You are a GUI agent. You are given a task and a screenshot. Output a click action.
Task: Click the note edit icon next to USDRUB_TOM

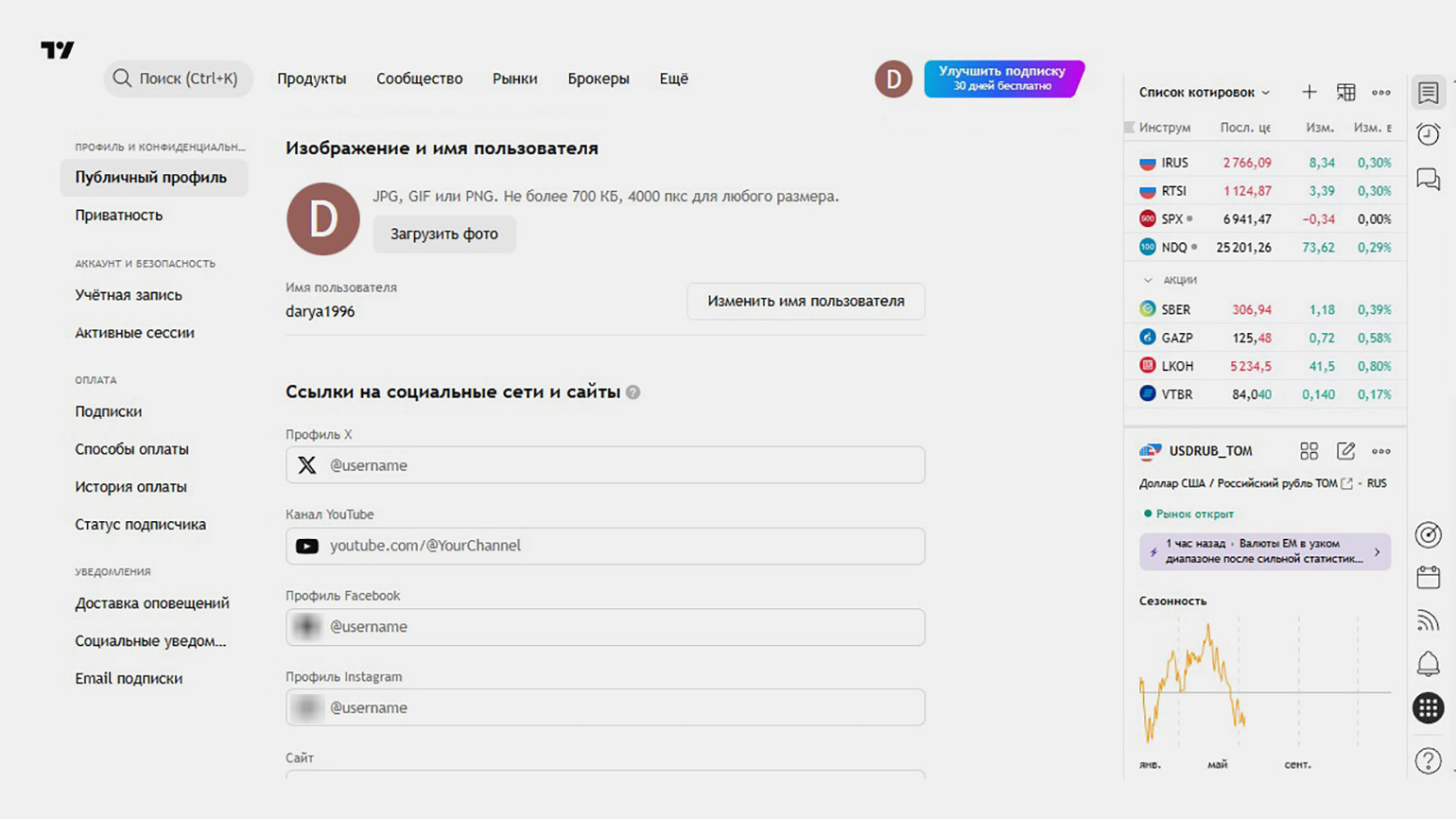point(1345,451)
